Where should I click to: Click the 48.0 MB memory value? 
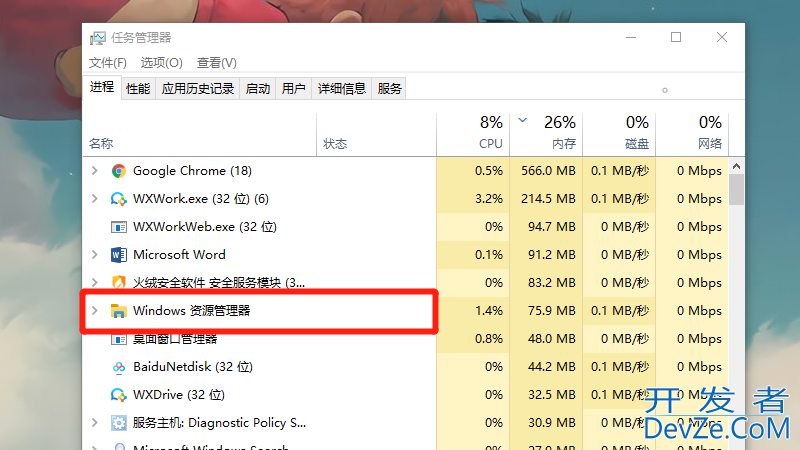pyautogui.click(x=552, y=339)
